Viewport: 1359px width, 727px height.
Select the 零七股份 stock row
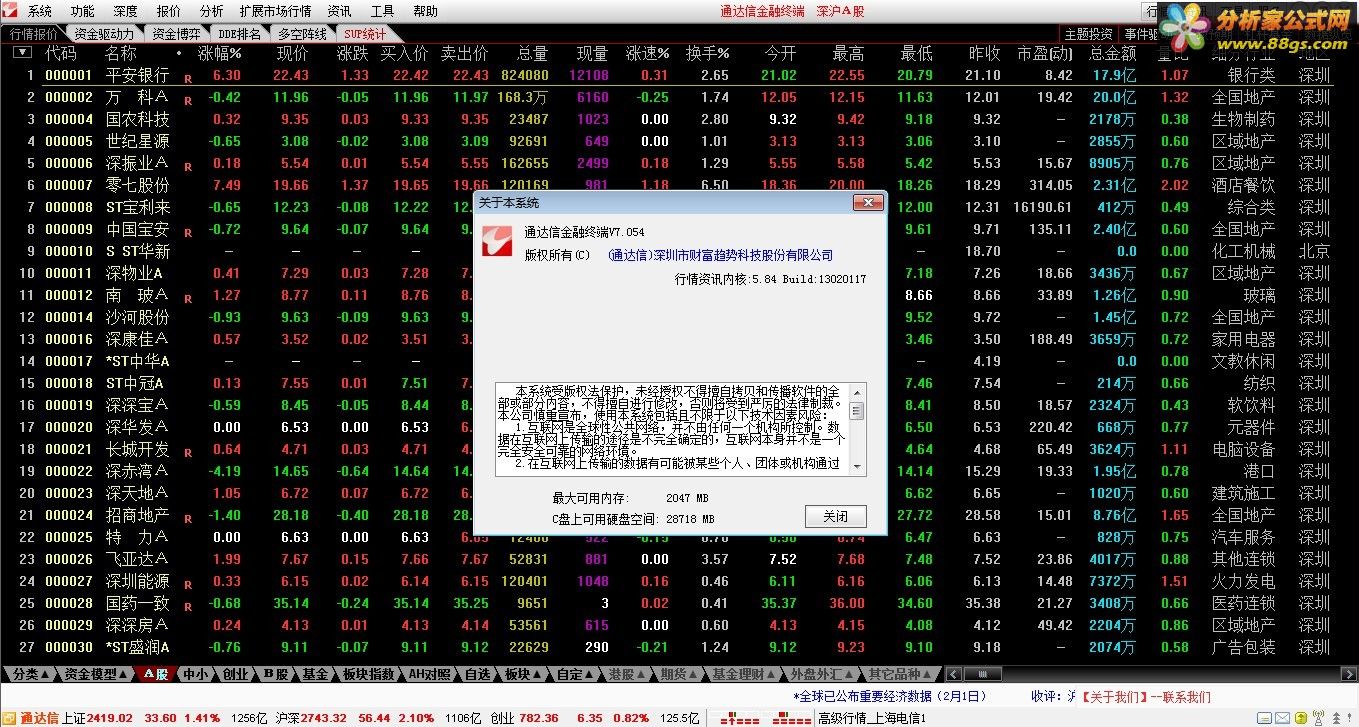(667, 185)
